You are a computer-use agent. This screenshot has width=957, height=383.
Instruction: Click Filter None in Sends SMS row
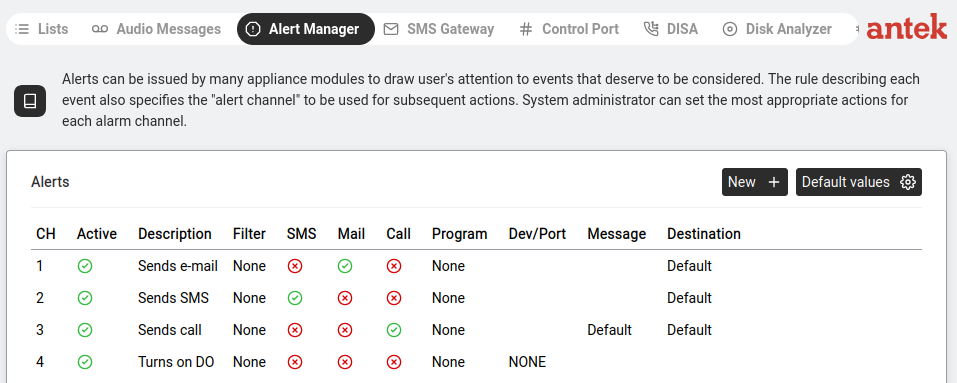pos(249,298)
